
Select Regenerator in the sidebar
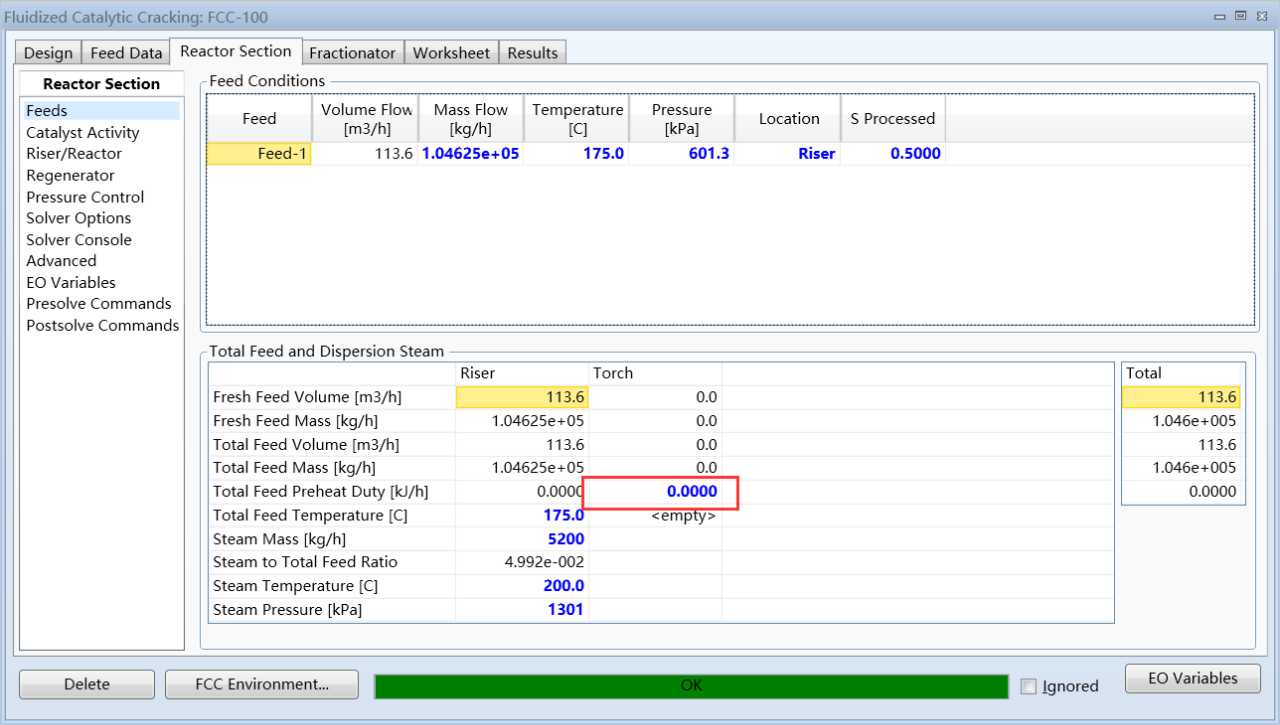tap(70, 176)
